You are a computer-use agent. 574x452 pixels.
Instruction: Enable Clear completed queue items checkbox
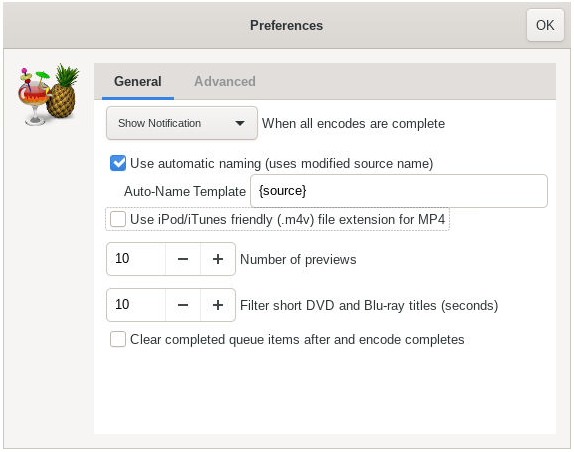tap(118, 339)
